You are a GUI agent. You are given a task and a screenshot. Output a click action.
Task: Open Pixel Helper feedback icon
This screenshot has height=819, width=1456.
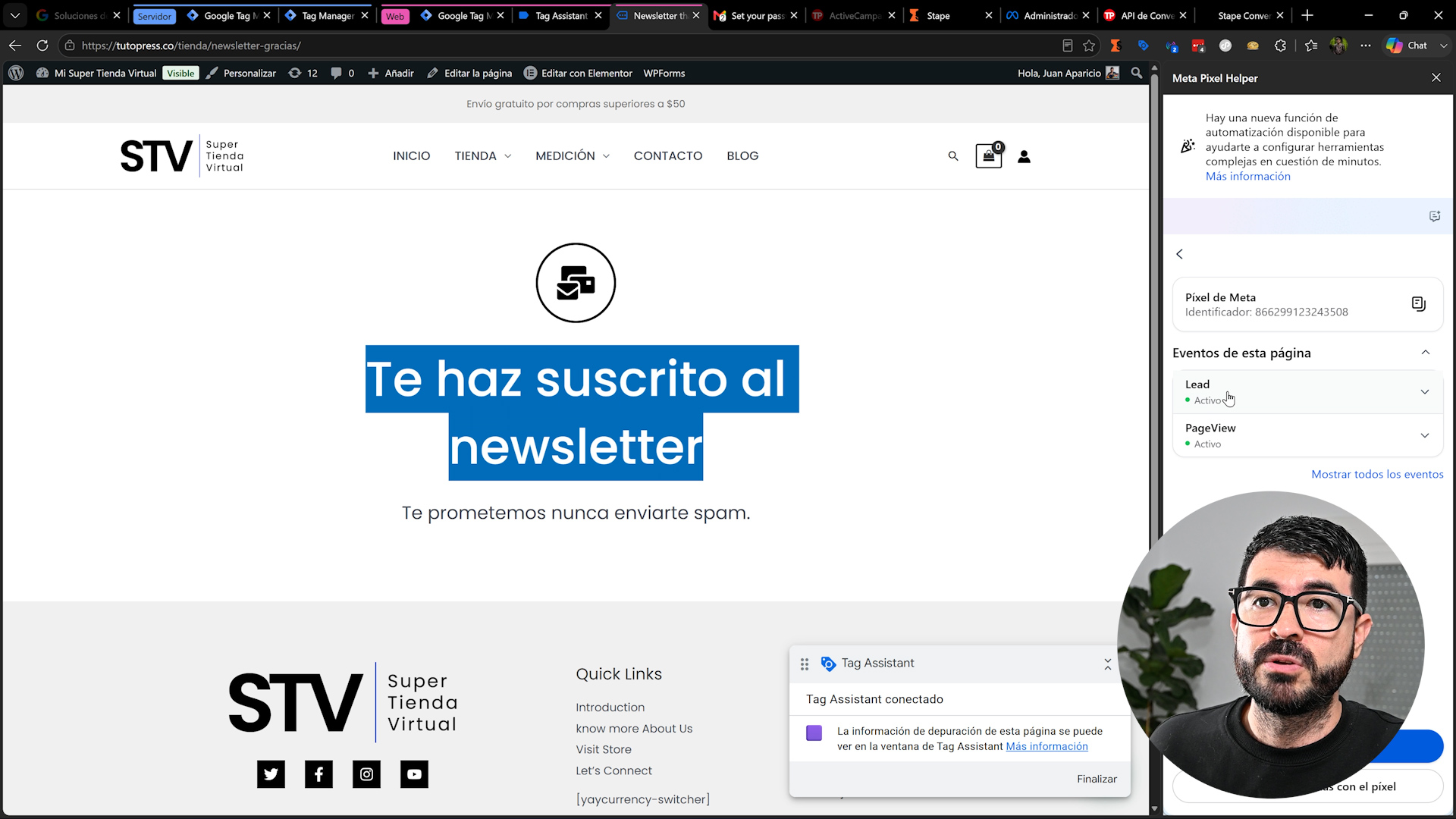[1435, 216]
